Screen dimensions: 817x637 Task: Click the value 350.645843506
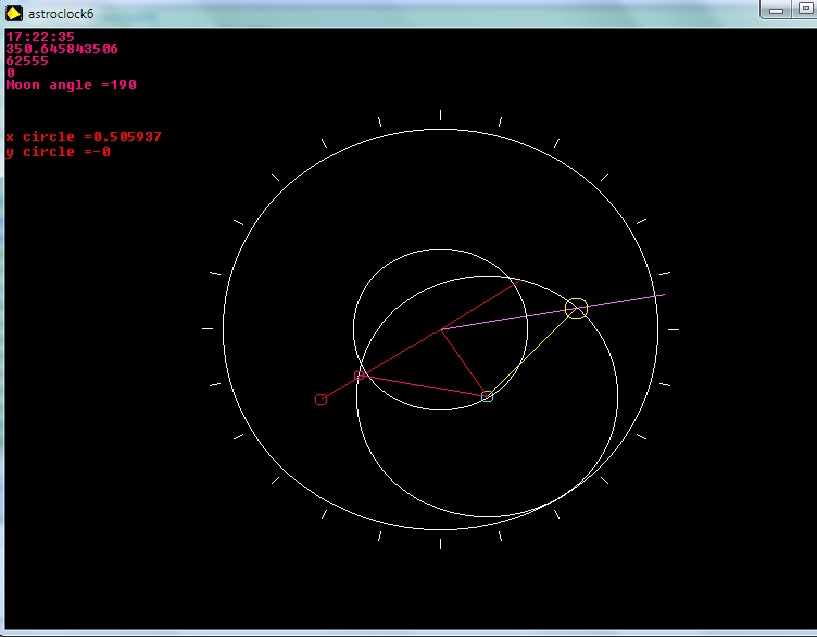(x=62, y=48)
